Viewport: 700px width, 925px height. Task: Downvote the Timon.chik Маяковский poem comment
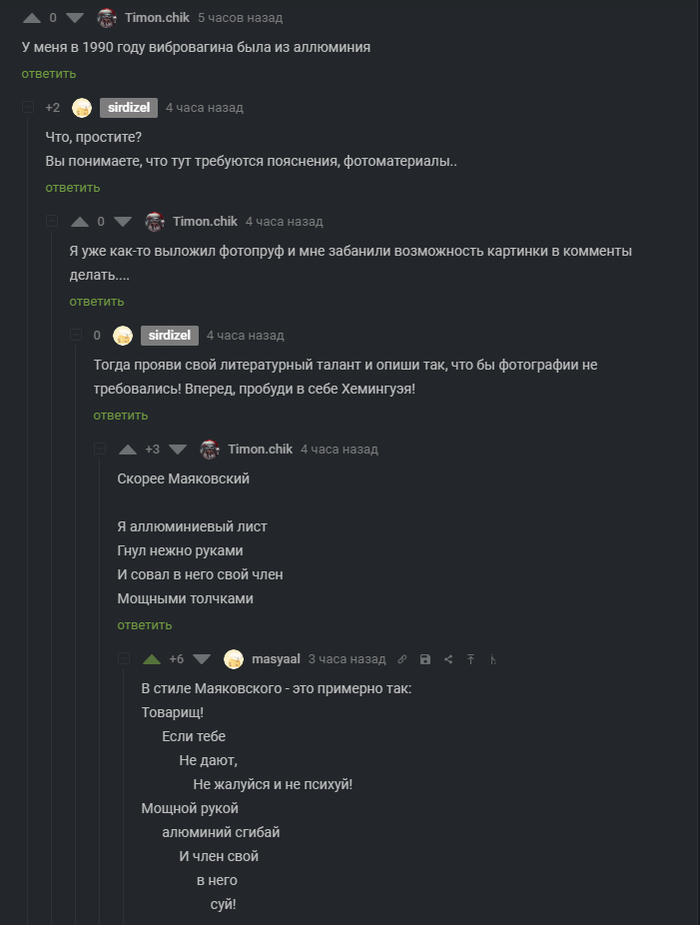(178, 449)
